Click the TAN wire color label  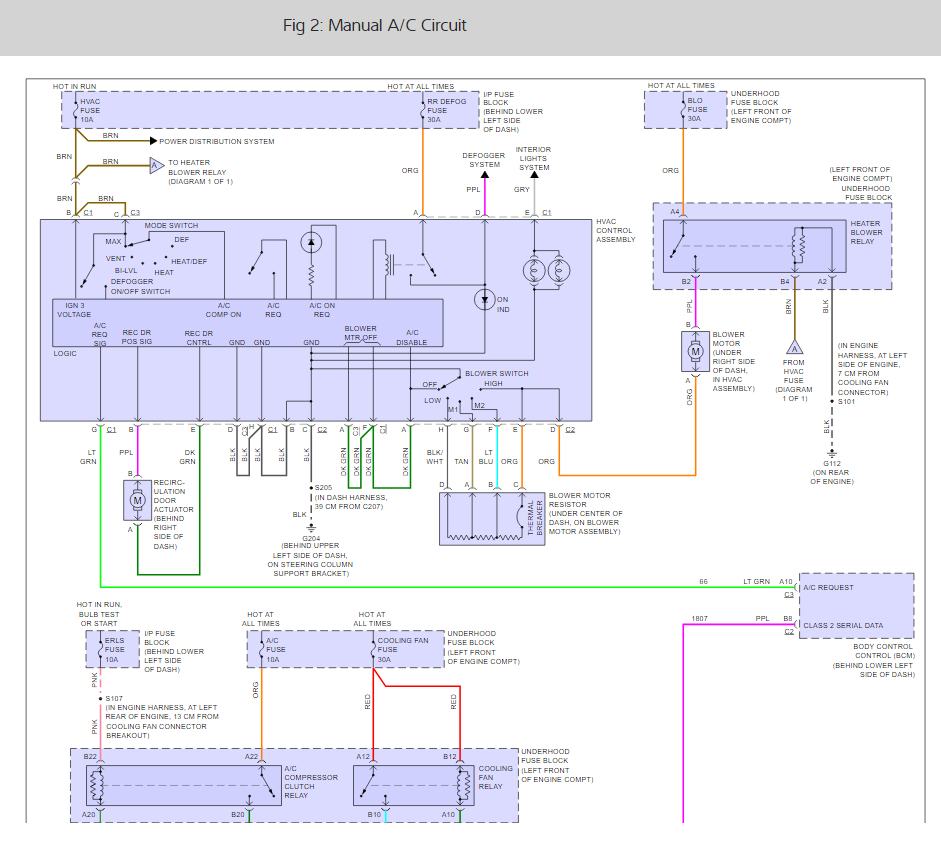point(461,462)
